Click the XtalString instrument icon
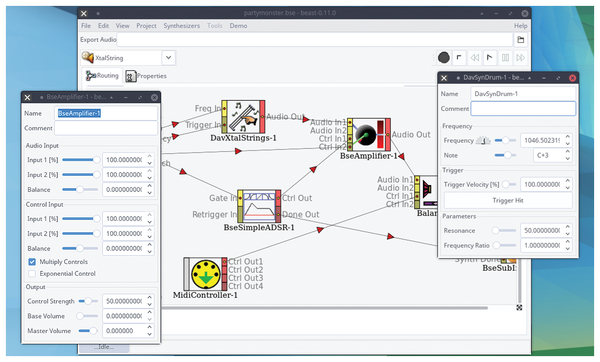 88,57
